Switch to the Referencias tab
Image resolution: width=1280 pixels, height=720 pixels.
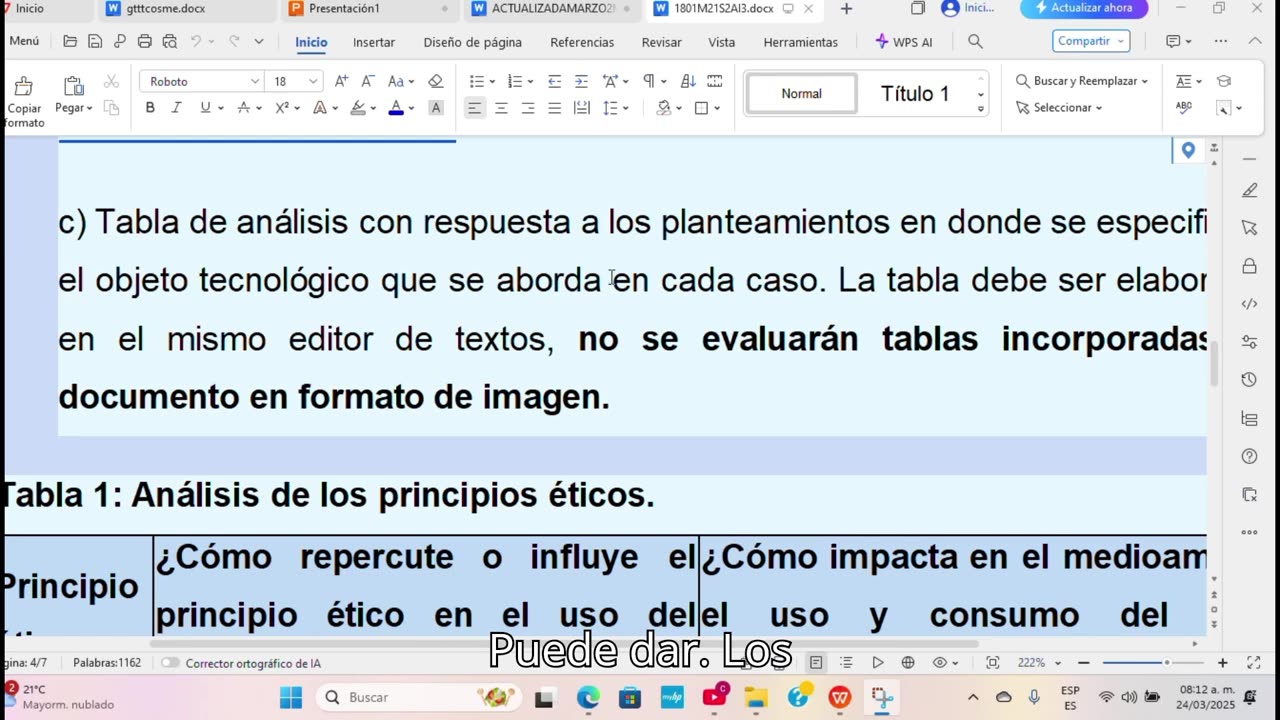point(582,42)
